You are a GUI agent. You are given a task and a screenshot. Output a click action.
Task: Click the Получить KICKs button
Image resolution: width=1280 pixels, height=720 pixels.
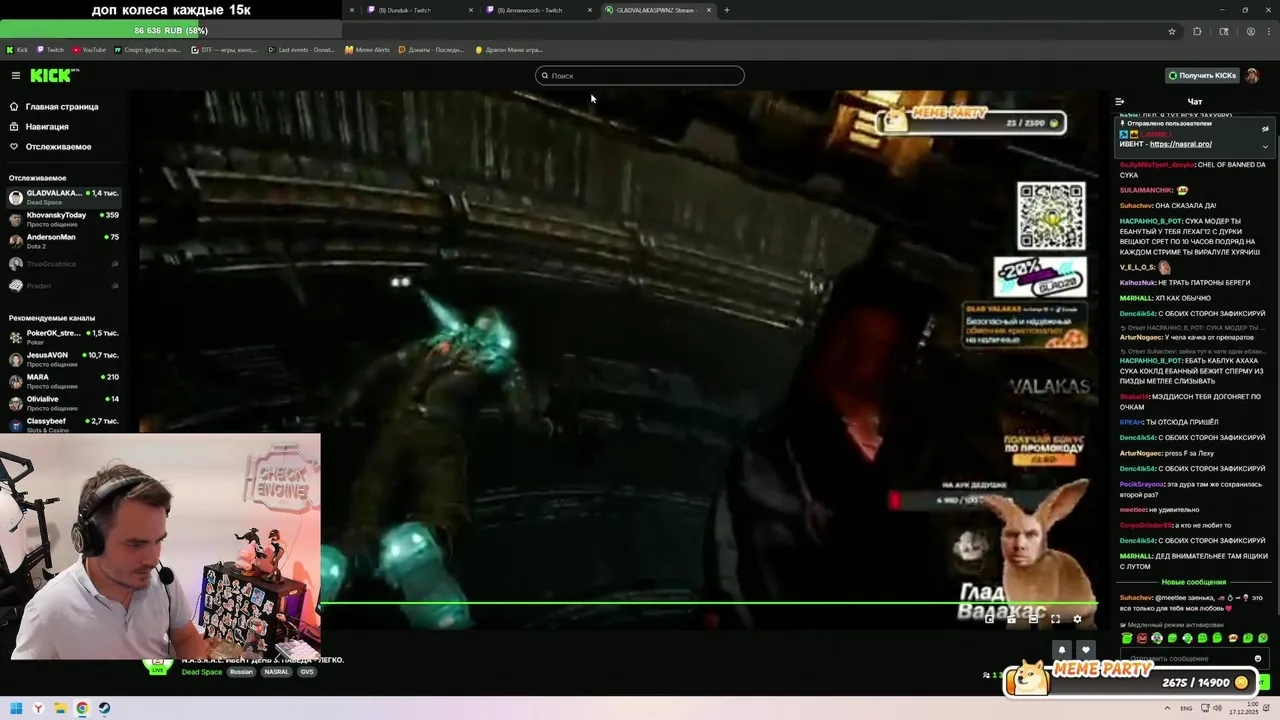1202,75
